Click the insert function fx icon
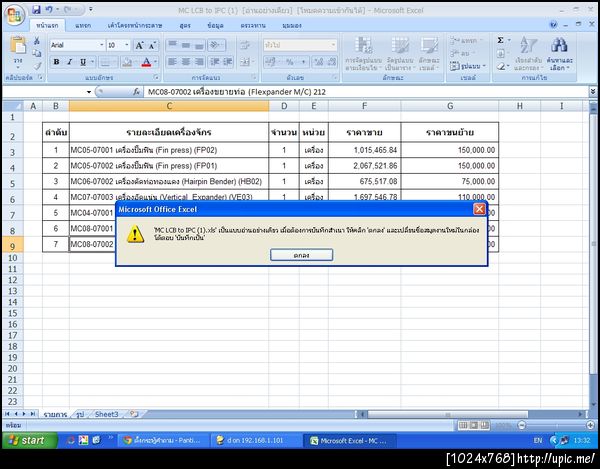Viewport: 600px width, 469px height. click(137, 92)
